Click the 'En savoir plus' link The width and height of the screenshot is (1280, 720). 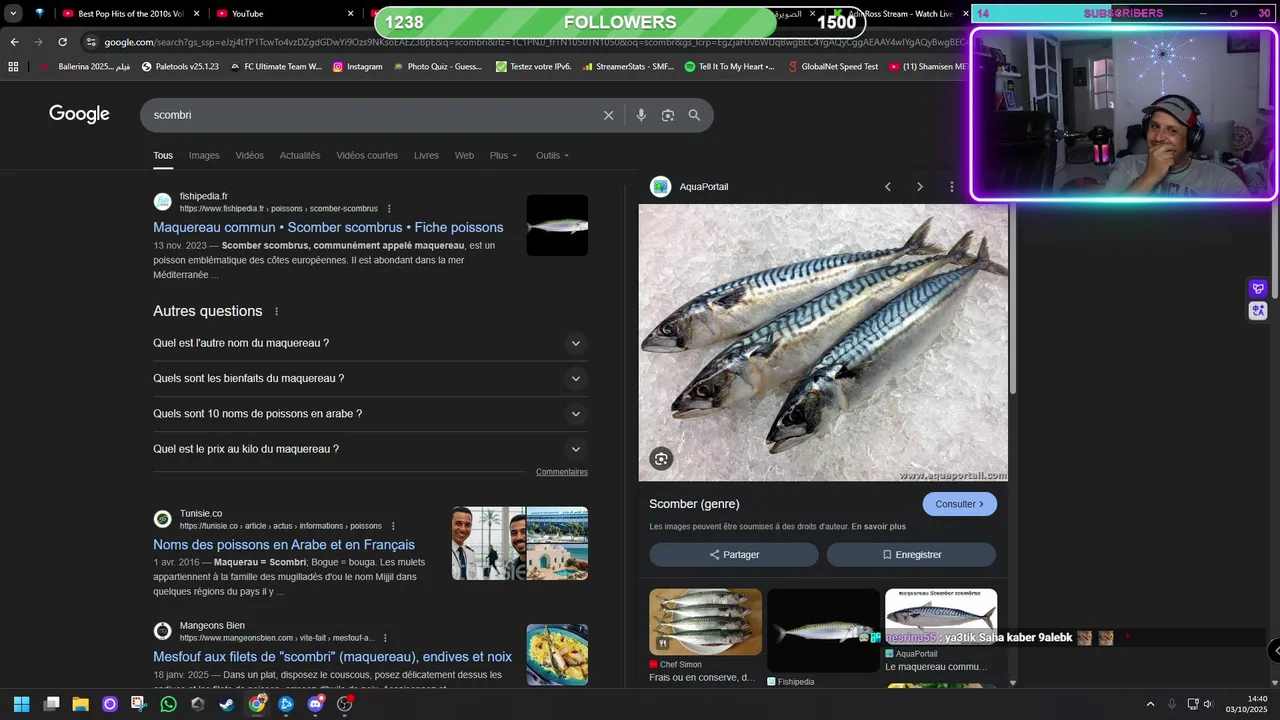pos(879,527)
